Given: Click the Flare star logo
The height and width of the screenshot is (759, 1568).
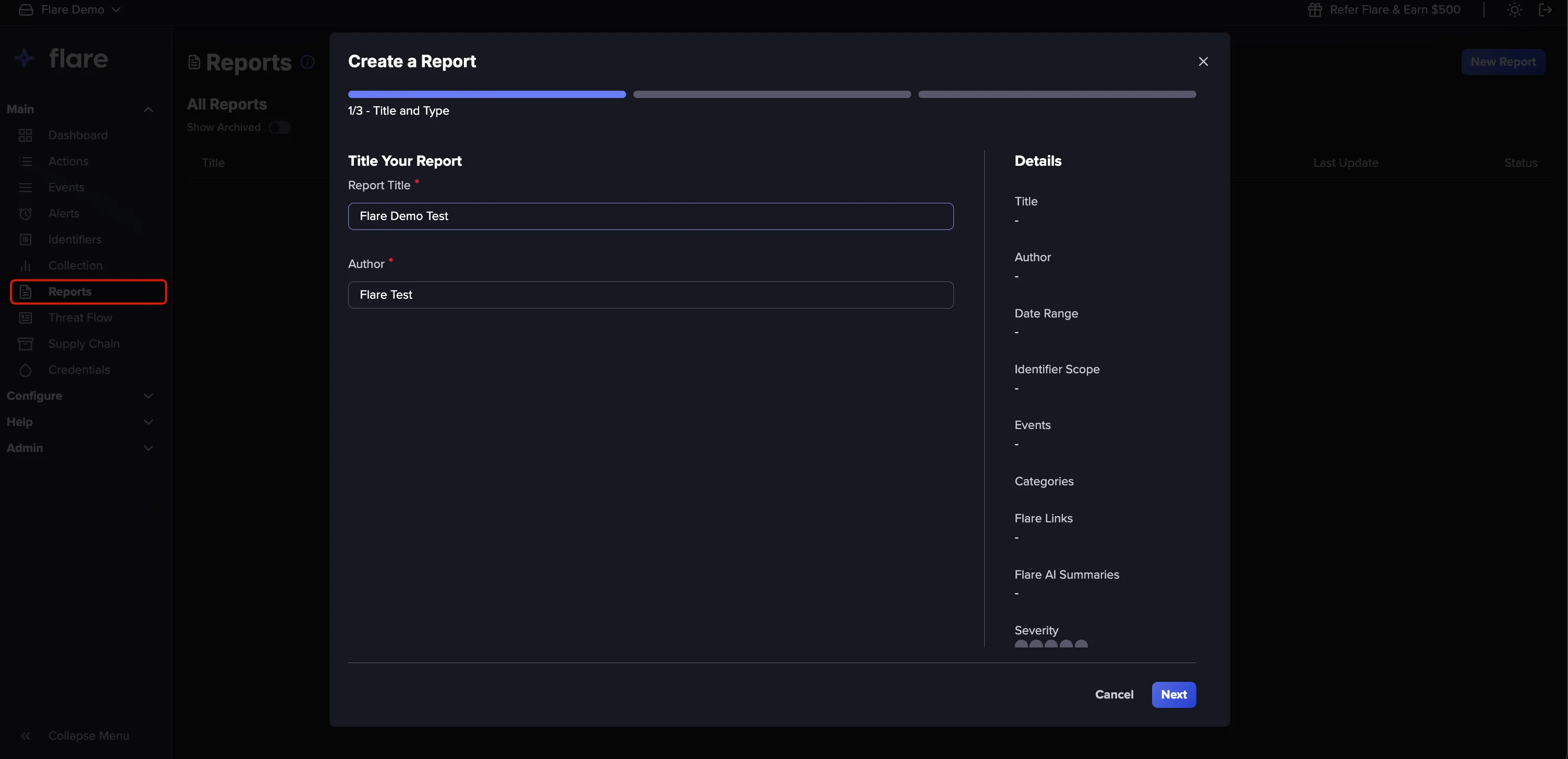Looking at the screenshot, I should [x=24, y=58].
